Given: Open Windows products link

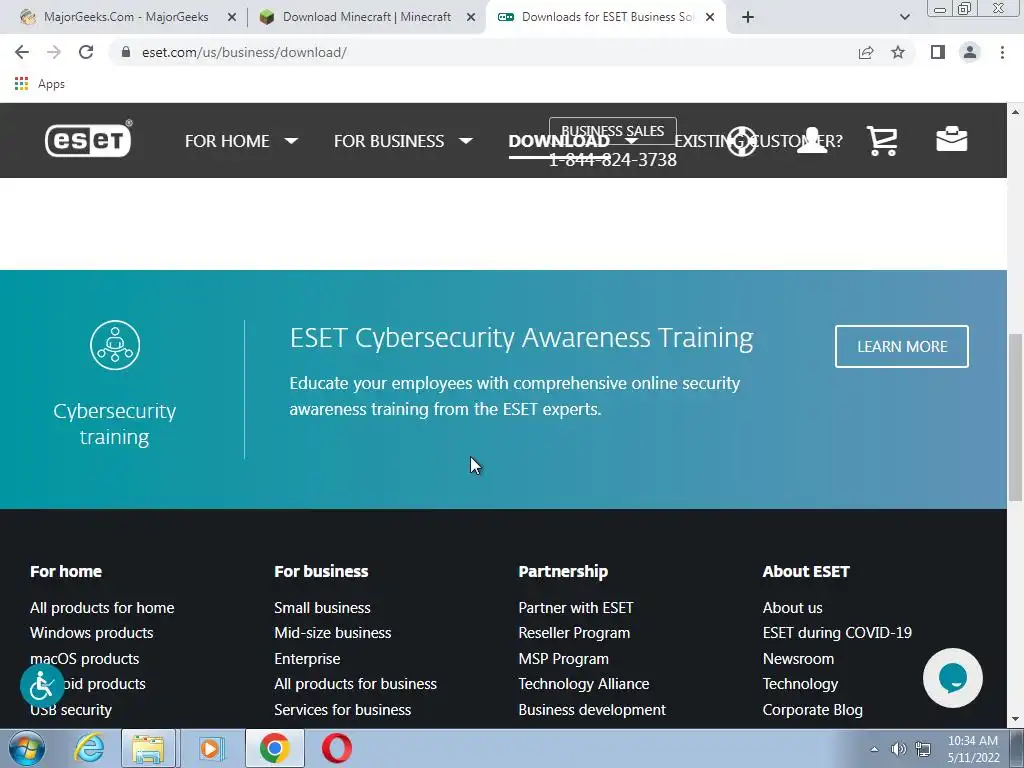Looking at the screenshot, I should [91, 633].
